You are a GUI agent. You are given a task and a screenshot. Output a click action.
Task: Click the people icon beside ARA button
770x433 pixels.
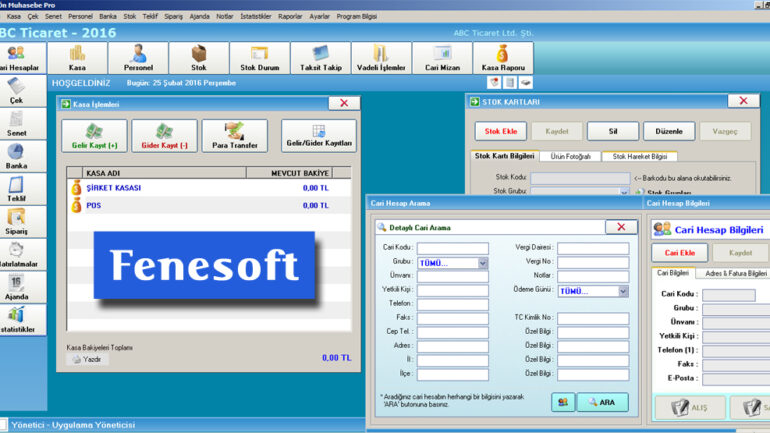pos(563,402)
